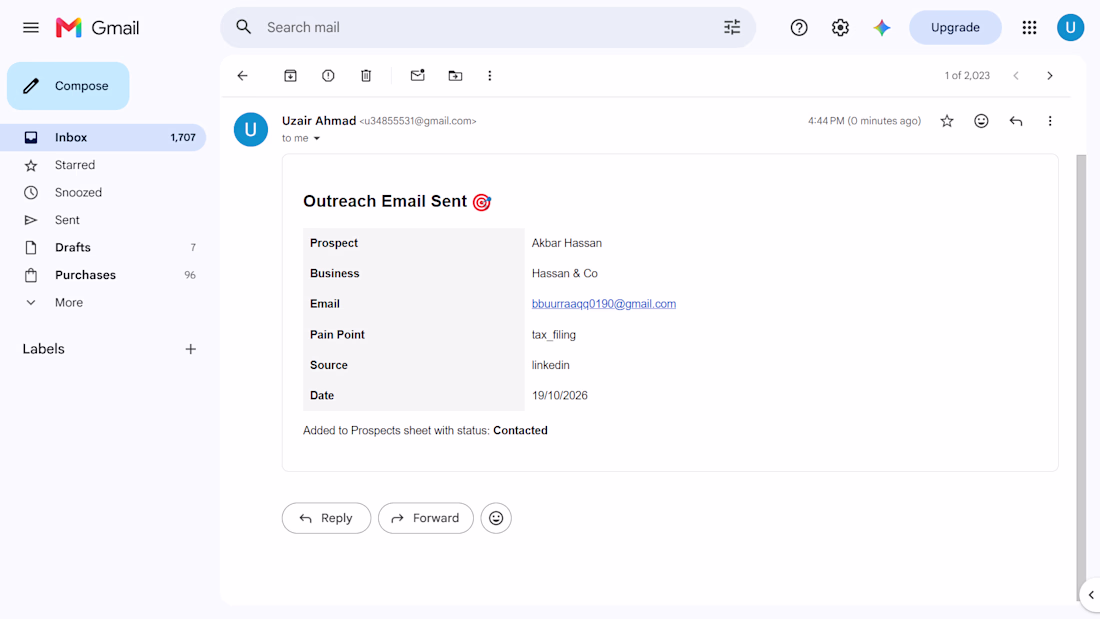Add an emoji reaction in the message header
The width and height of the screenshot is (1100, 619).
(x=981, y=121)
